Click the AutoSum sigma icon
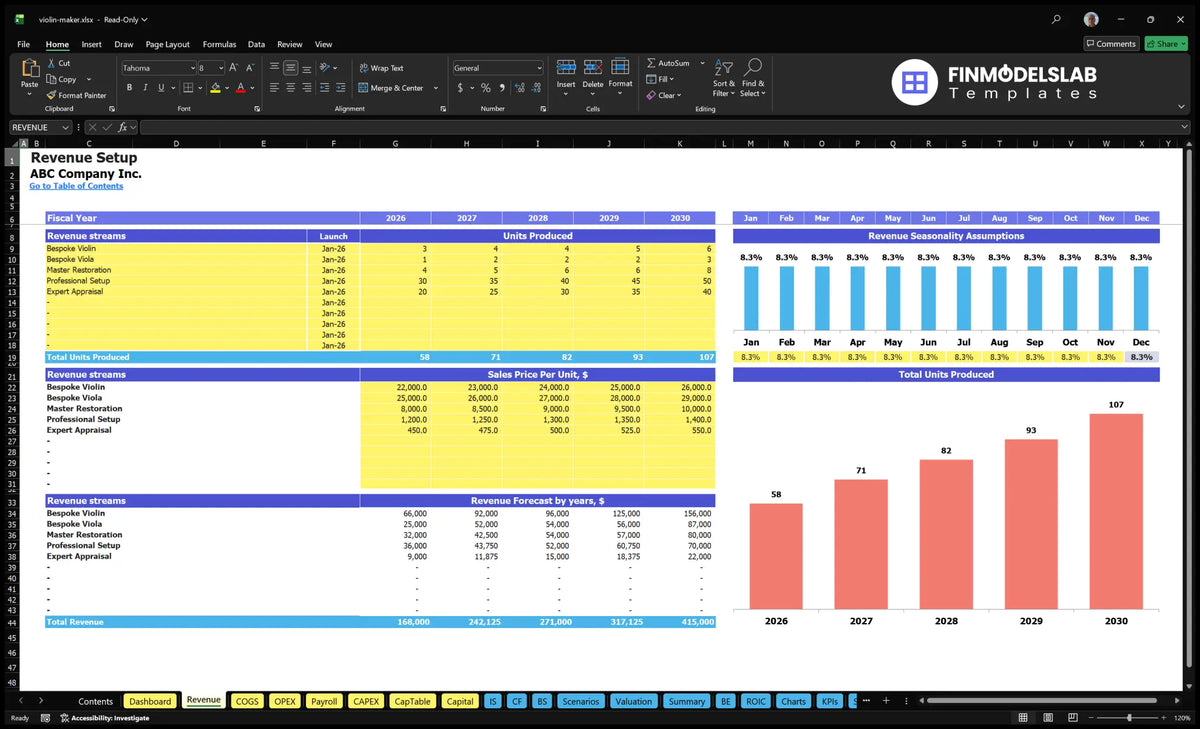 652,63
